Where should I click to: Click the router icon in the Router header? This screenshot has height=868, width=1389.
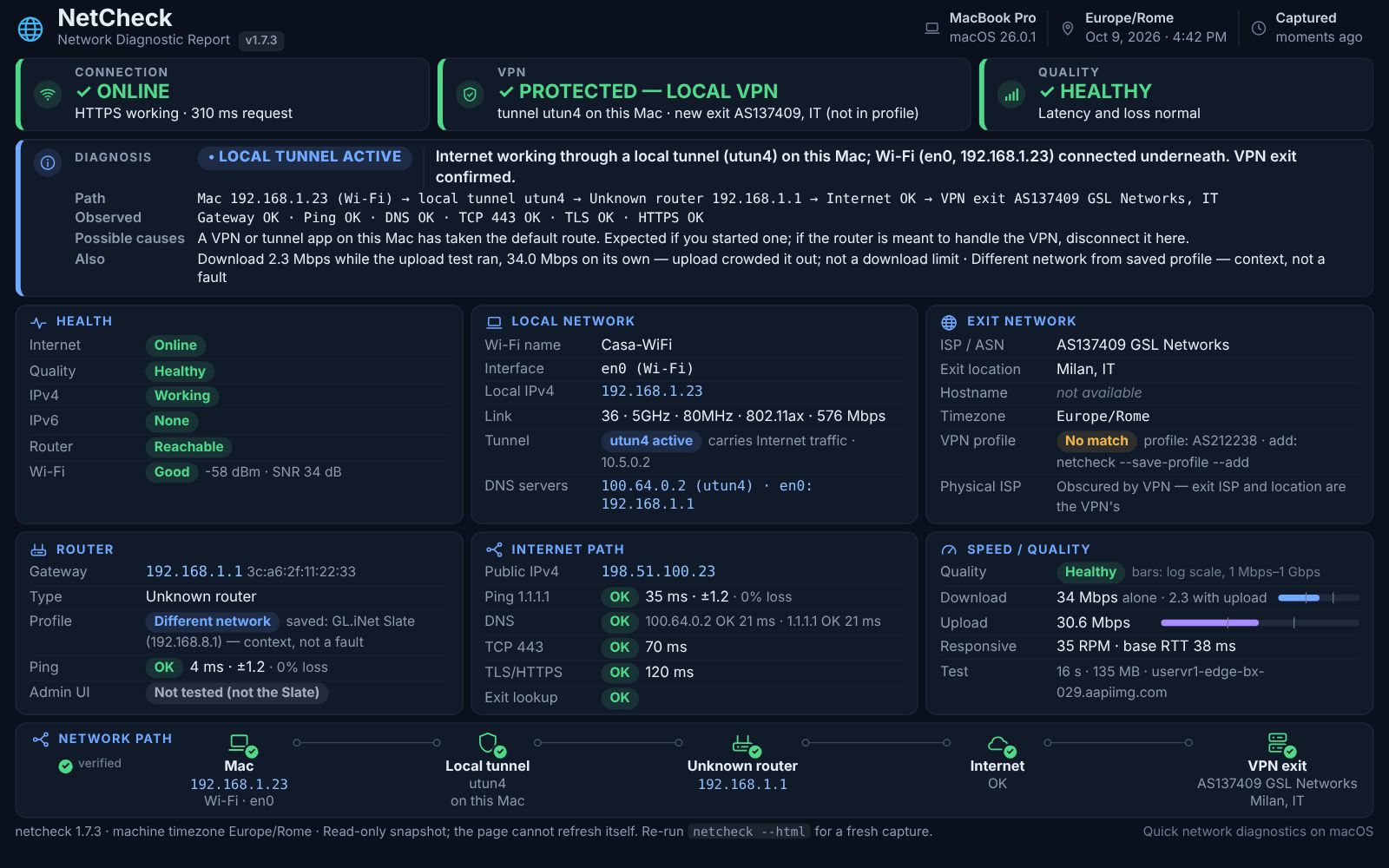pyautogui.click(x=38, y=549)
